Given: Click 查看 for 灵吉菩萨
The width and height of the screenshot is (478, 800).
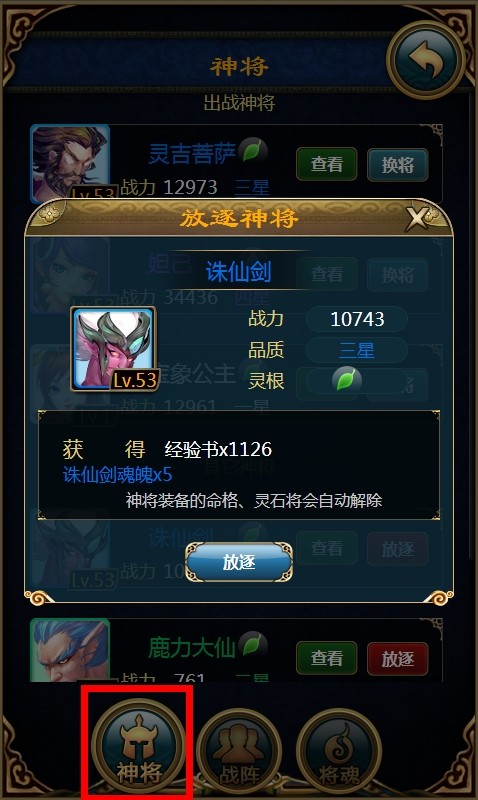Looking at the screenshot, I should click(x=326, y=164).
